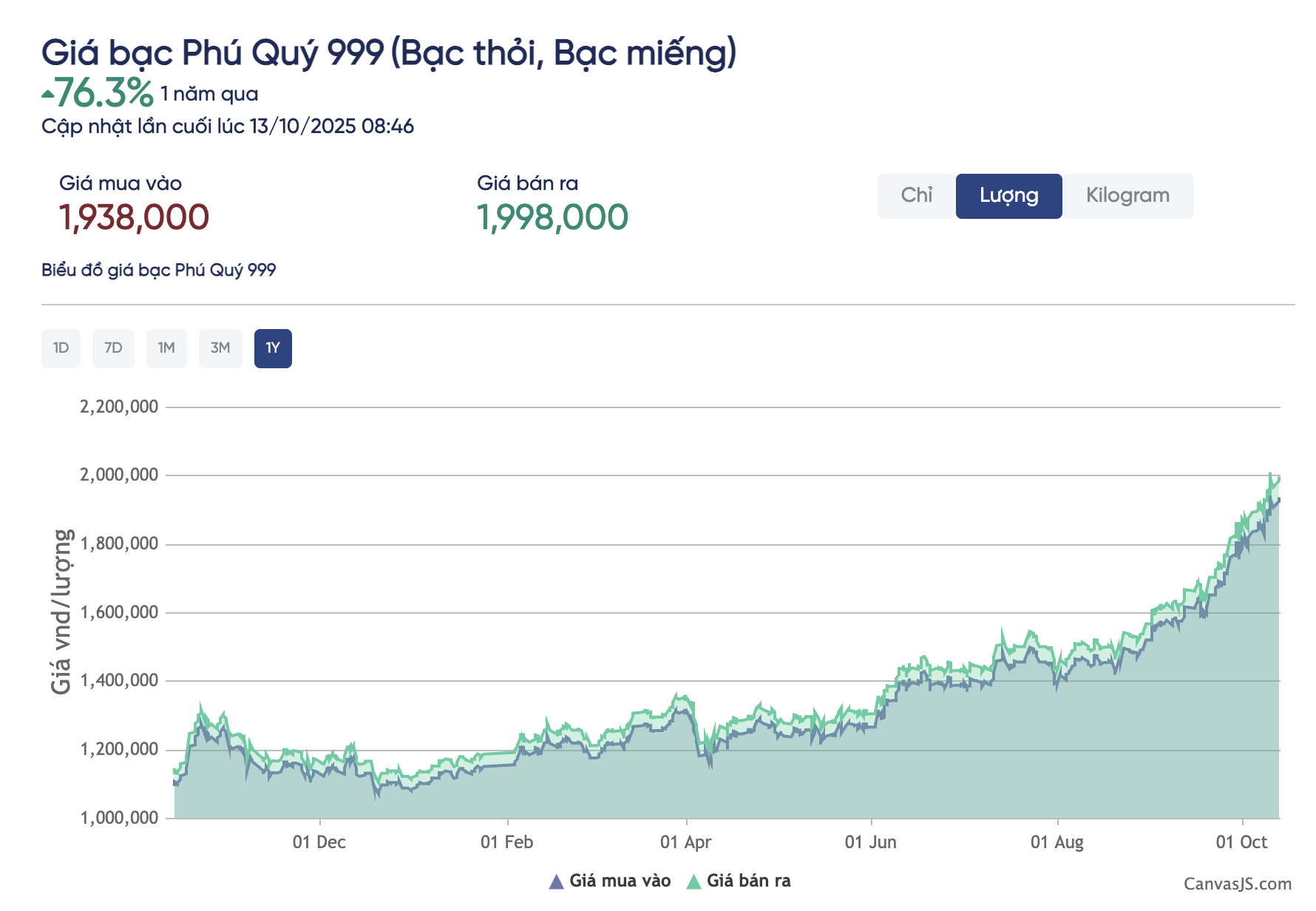Click the 1,938,000 buy price value
1316x911 pixels.
coord(134,217)
